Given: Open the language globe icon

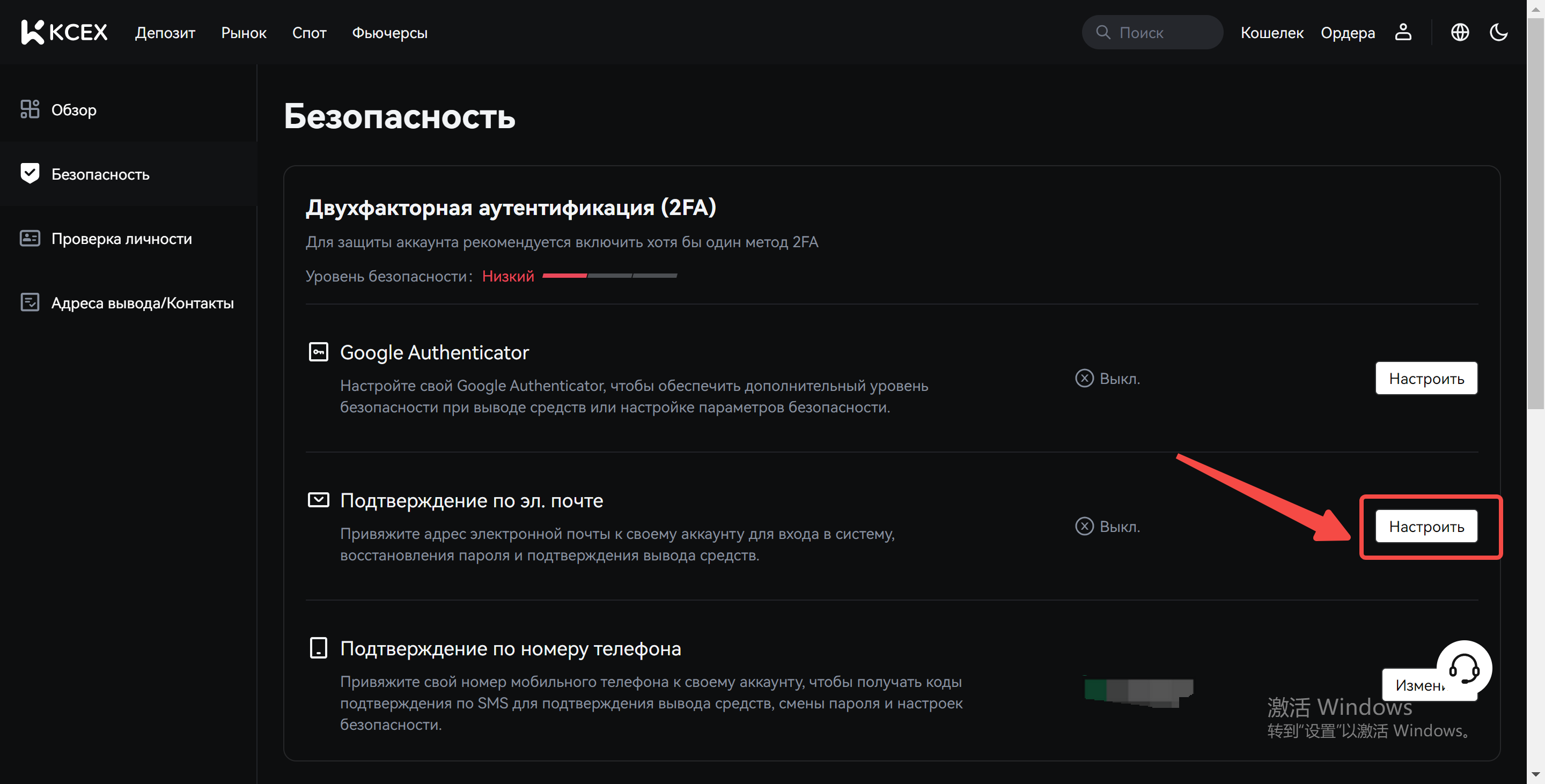Looking at the screenshot, I should 1460,32.
